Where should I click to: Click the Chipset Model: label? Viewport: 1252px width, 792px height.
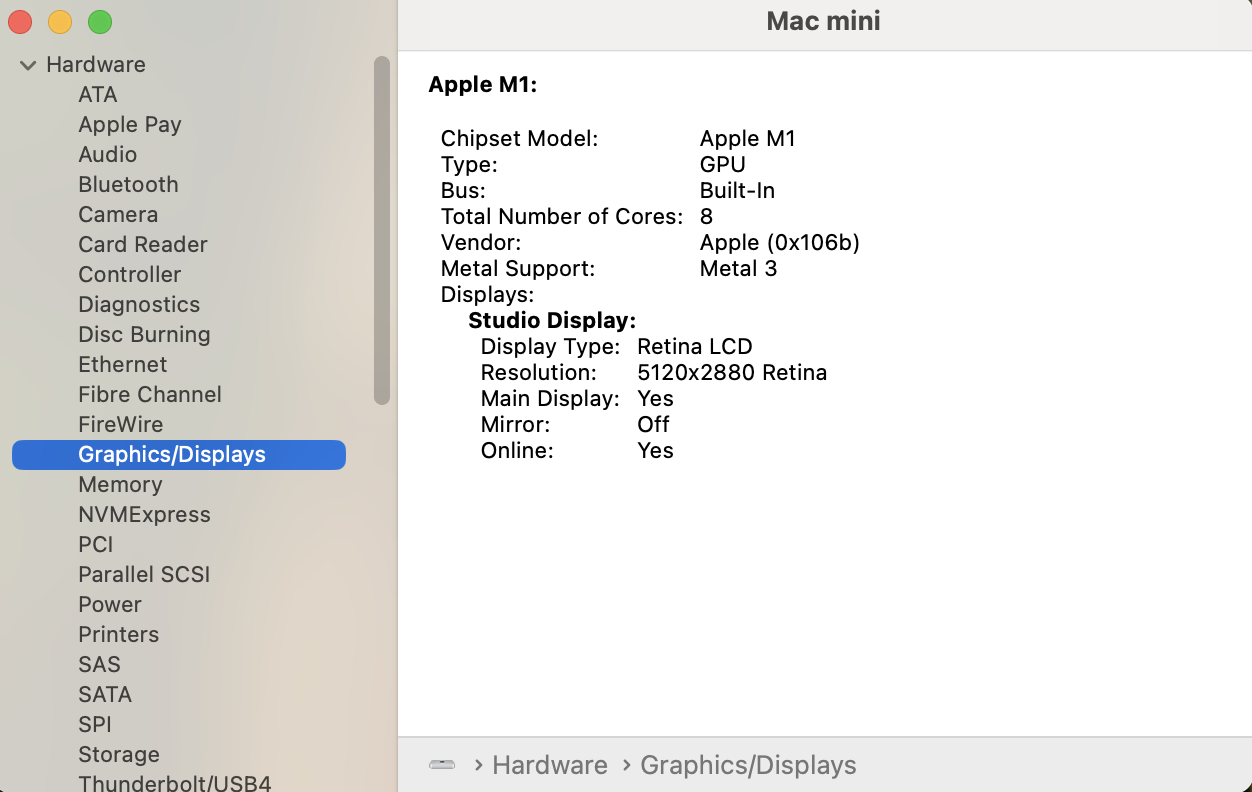tap(520, 138)
